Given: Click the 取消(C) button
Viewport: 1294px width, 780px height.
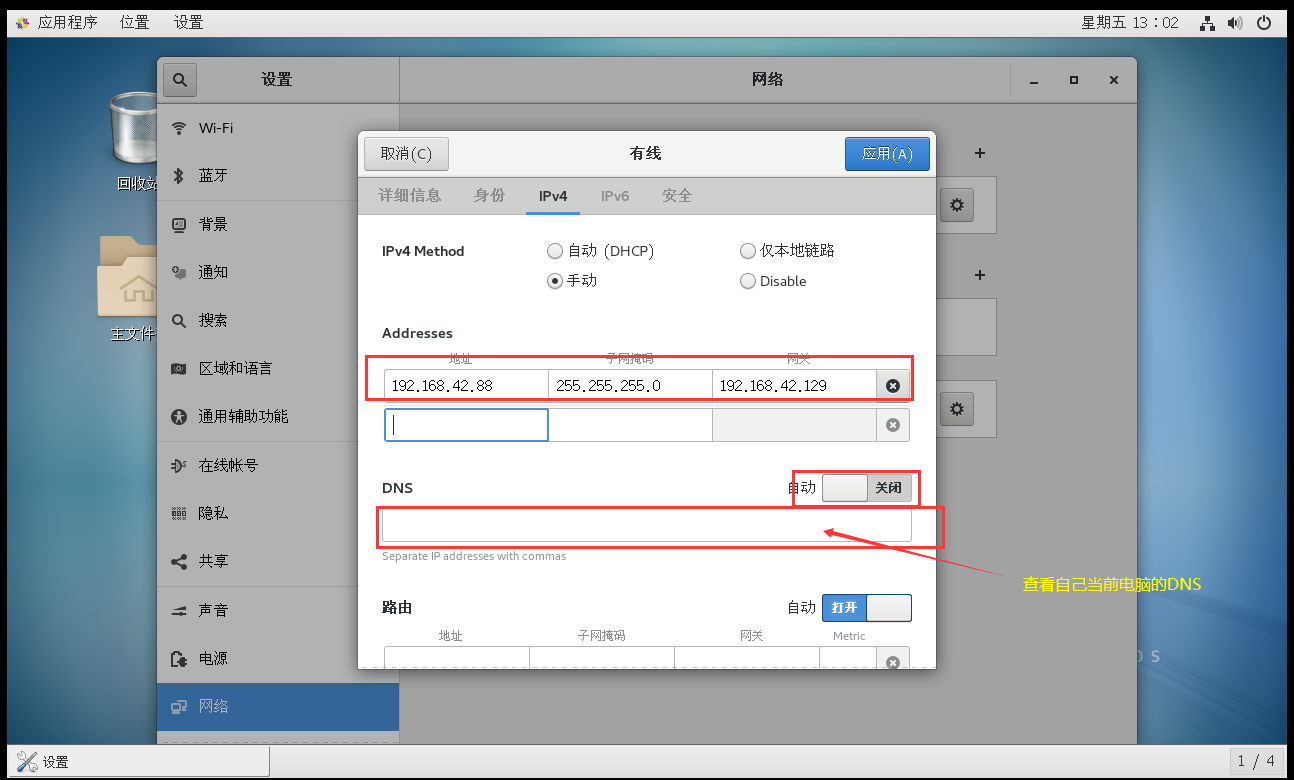Looking at the screenshot, I should click(406, 154).
